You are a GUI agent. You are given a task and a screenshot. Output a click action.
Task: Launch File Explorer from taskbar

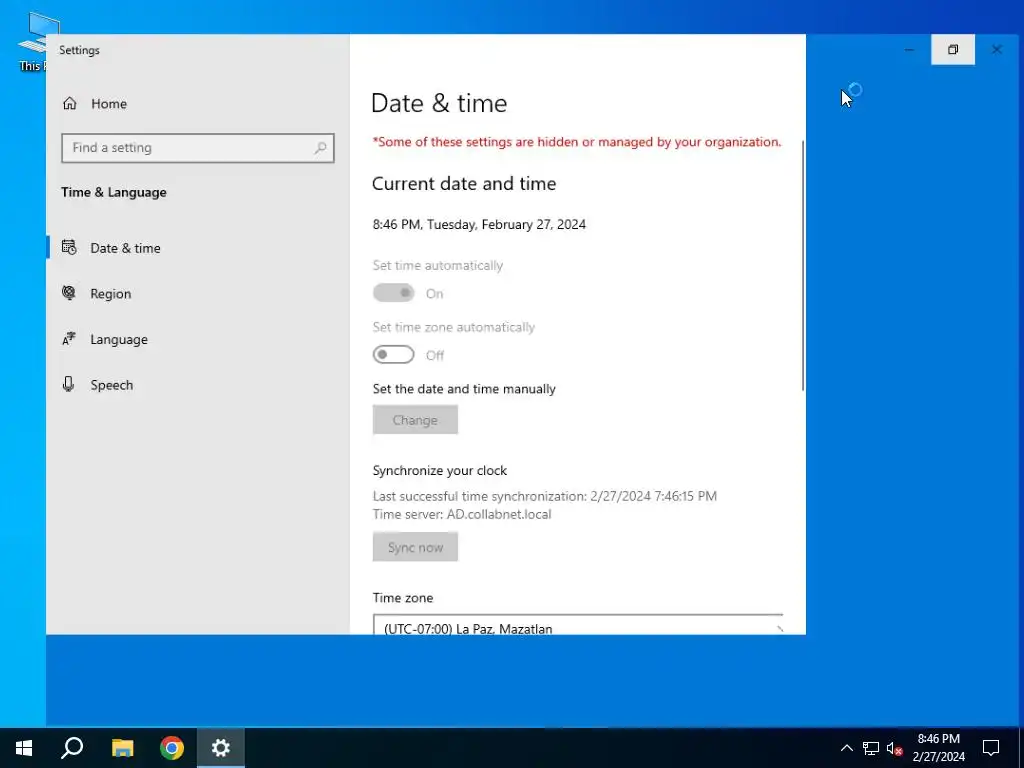pyautogui.click(x=122, y=748)
